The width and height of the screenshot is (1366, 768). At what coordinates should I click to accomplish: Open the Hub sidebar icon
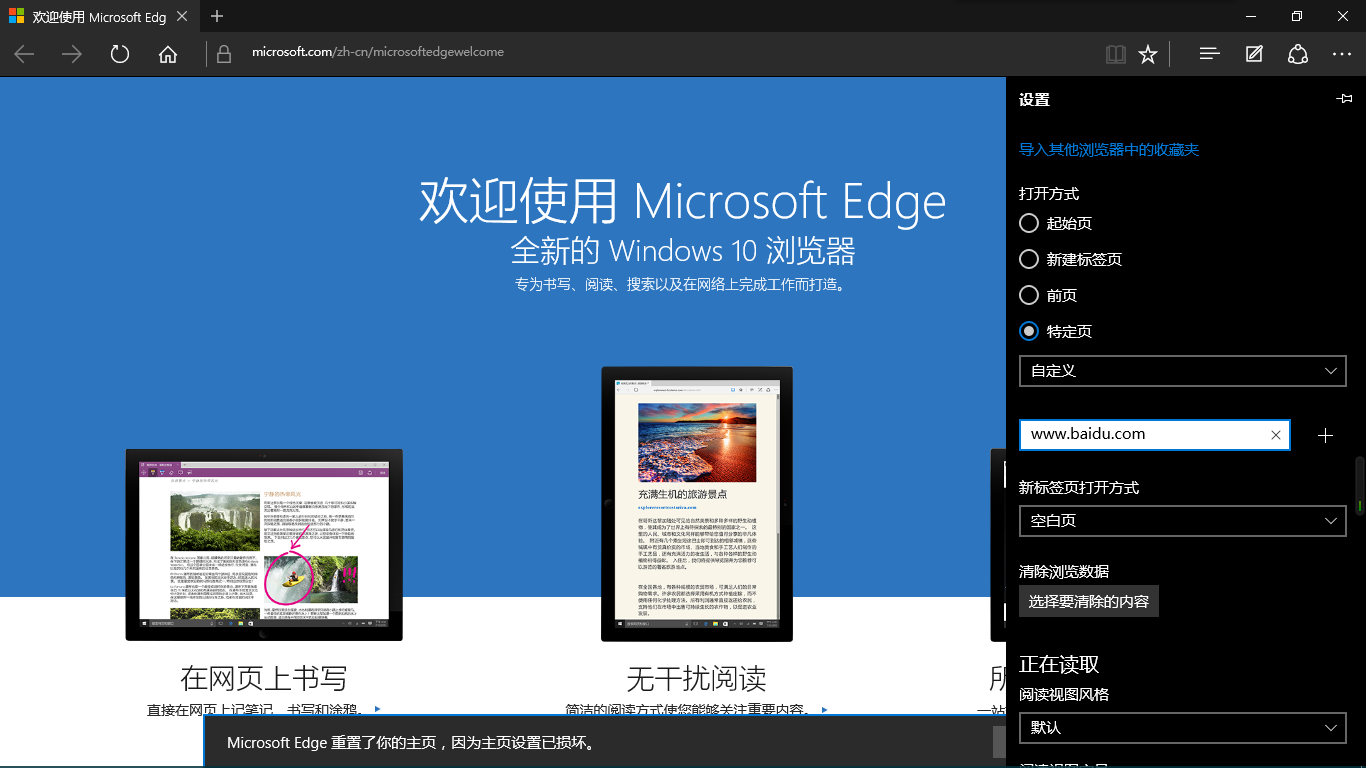1208,54
